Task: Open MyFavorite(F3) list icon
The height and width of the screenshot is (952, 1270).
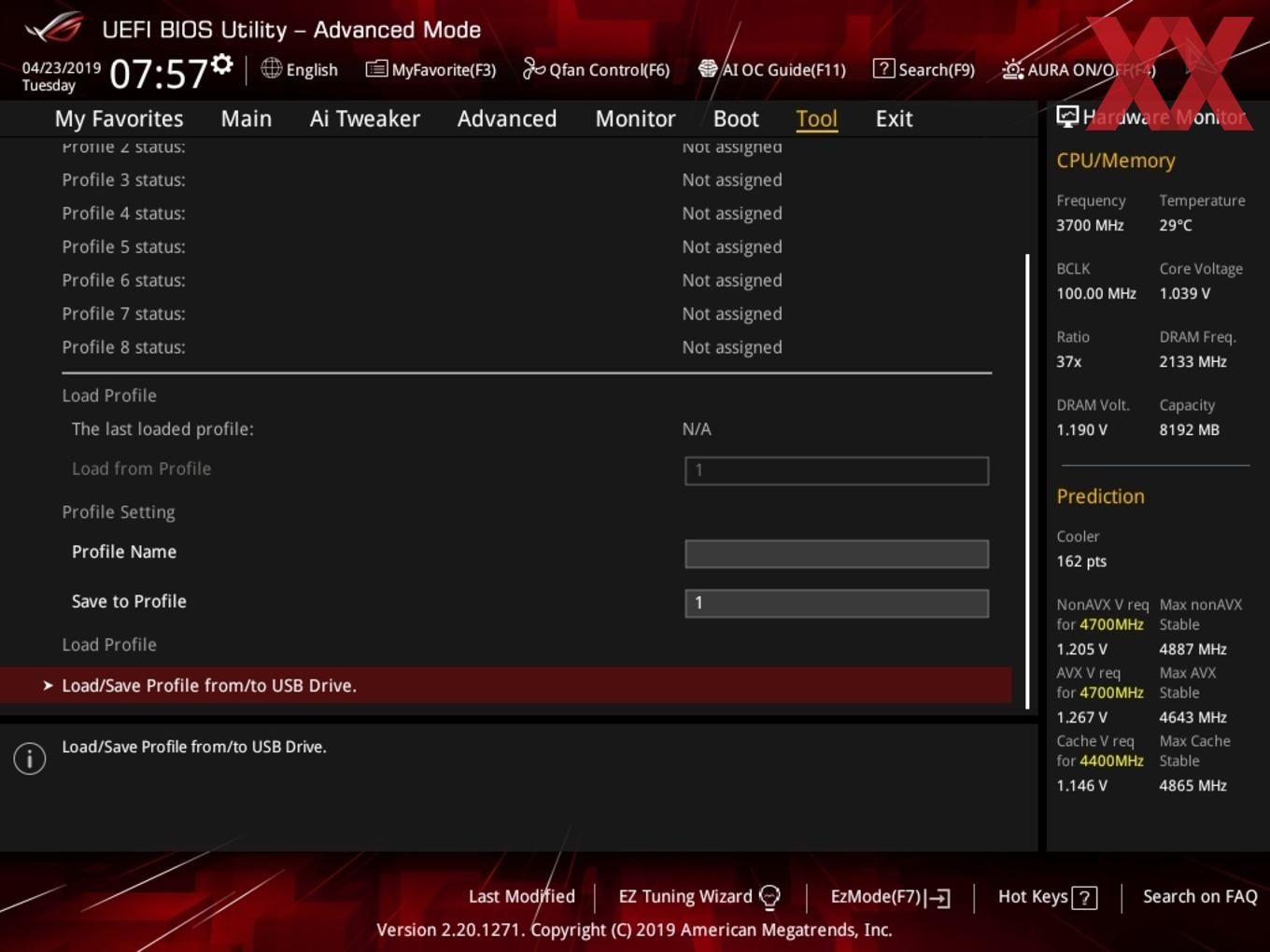Action: [376, 69]
